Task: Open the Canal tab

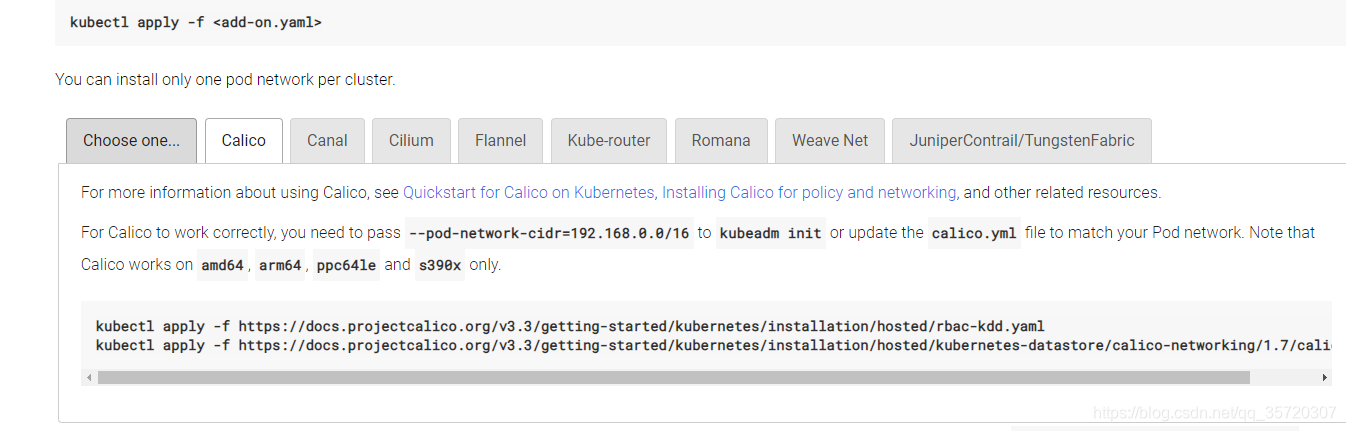Action: pos(327,141)
